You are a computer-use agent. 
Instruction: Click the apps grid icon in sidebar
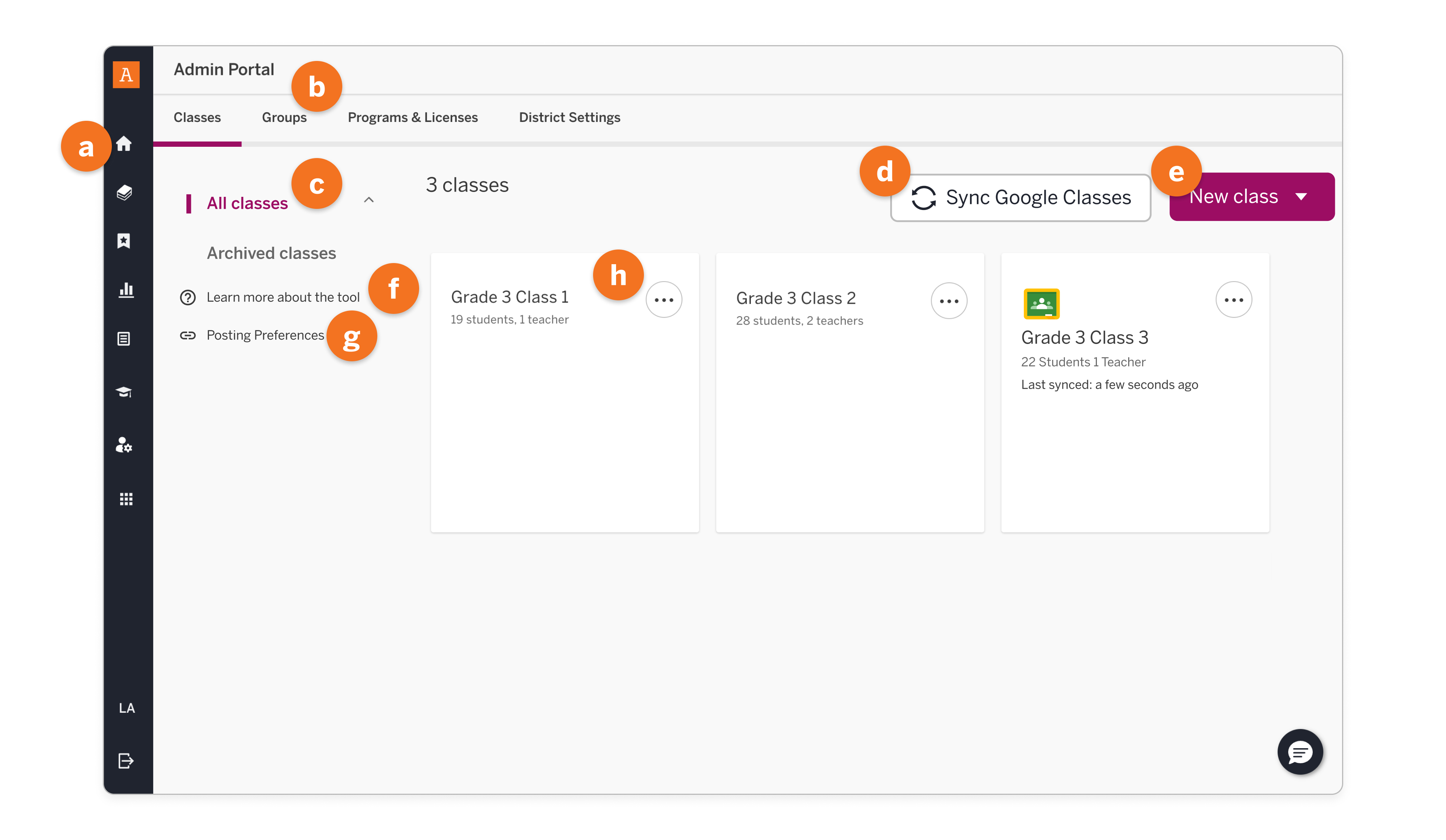126,498
